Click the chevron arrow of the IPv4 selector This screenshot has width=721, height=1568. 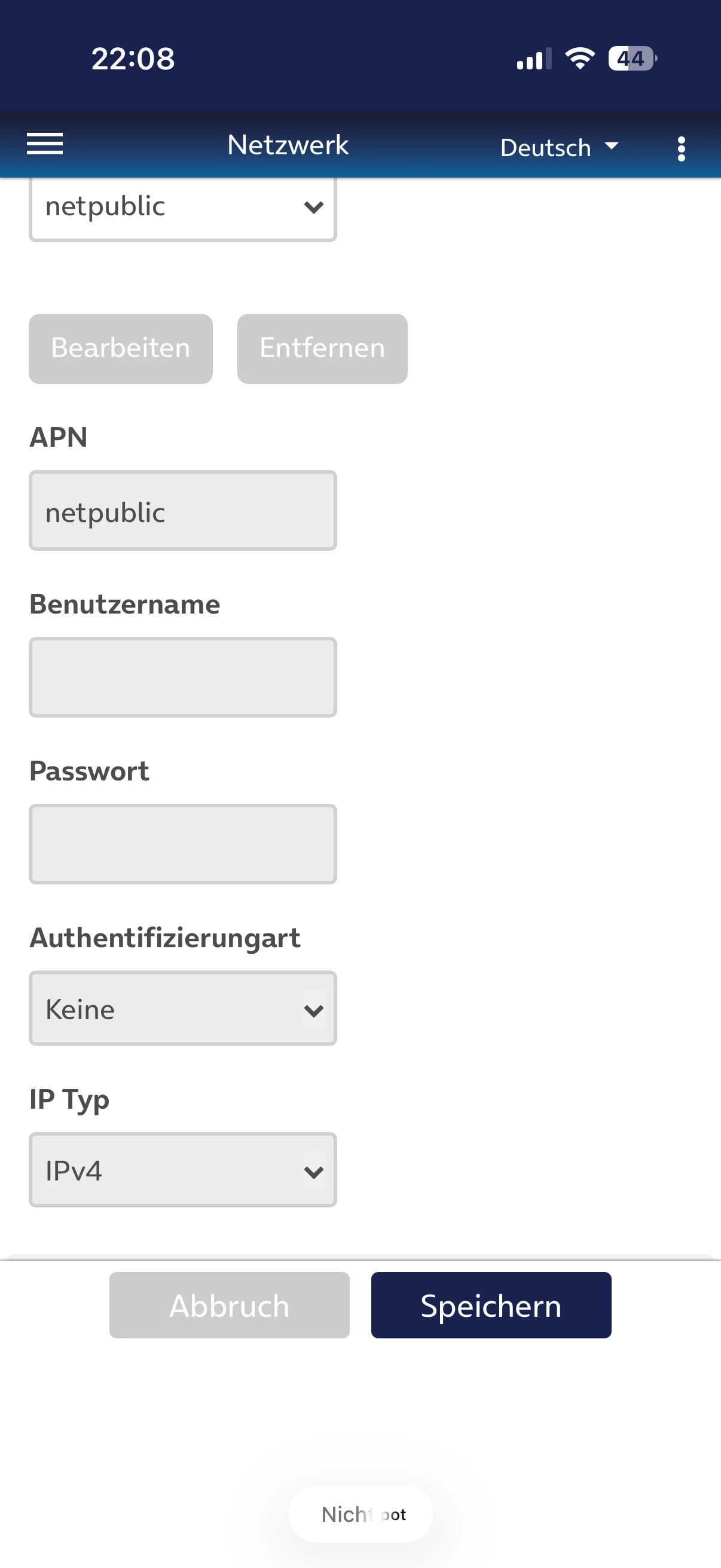point(313,1172)
